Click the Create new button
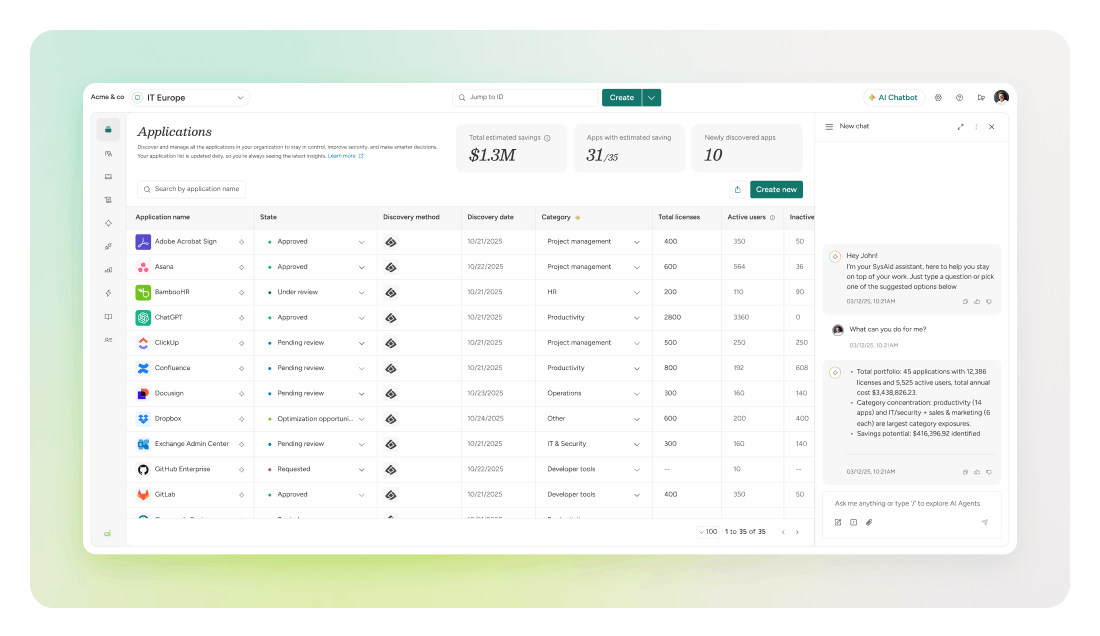The image size is (1100, 636). (x=776, y=189)
